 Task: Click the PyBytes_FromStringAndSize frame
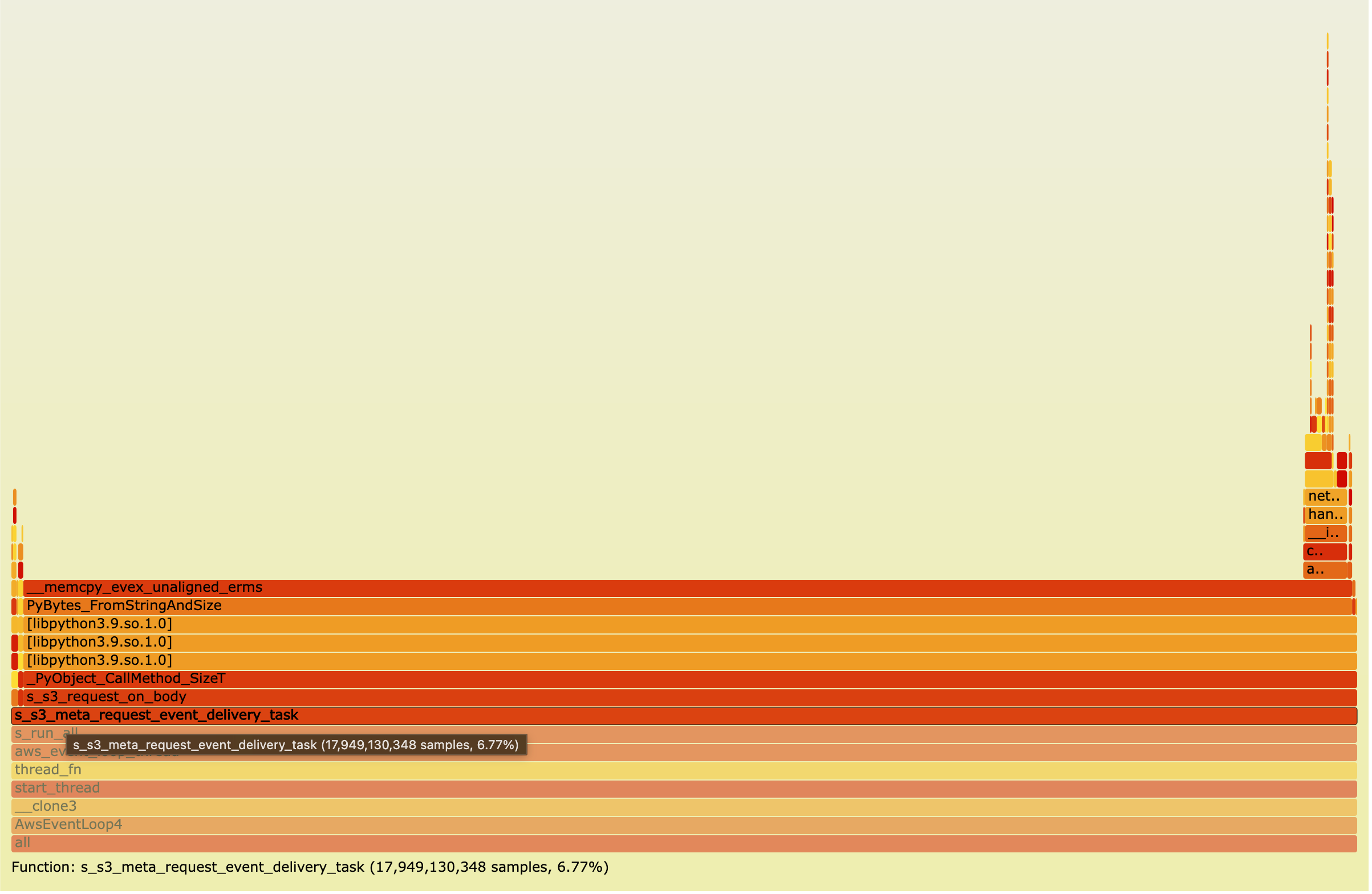click(692, 606)
